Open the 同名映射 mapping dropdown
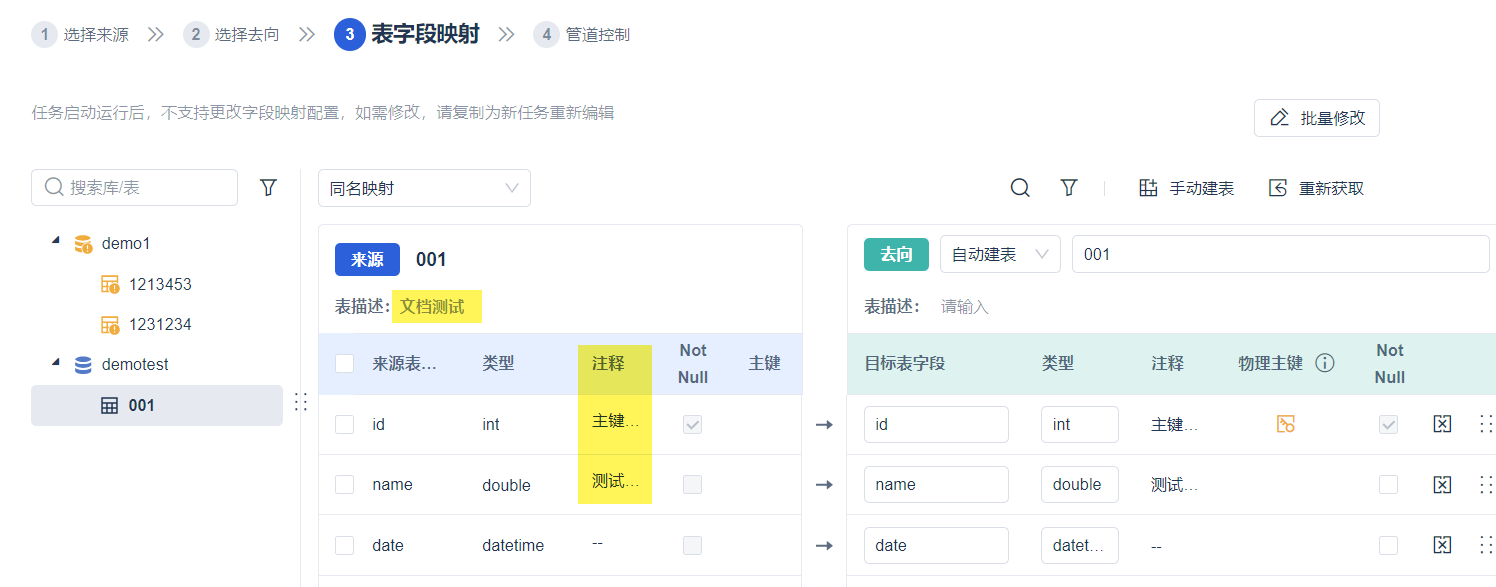1496x587 pixels. click(x=424, y=188)
